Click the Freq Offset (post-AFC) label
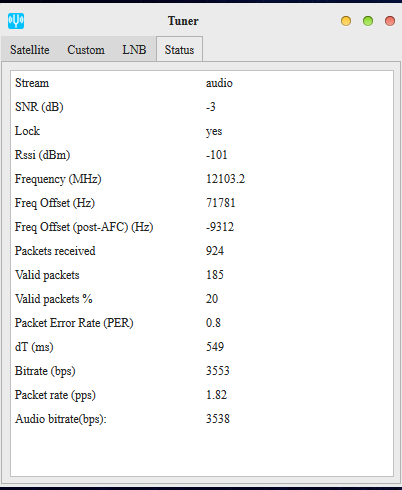The width and height of the screenshot is (402, 490). (84, 227)
